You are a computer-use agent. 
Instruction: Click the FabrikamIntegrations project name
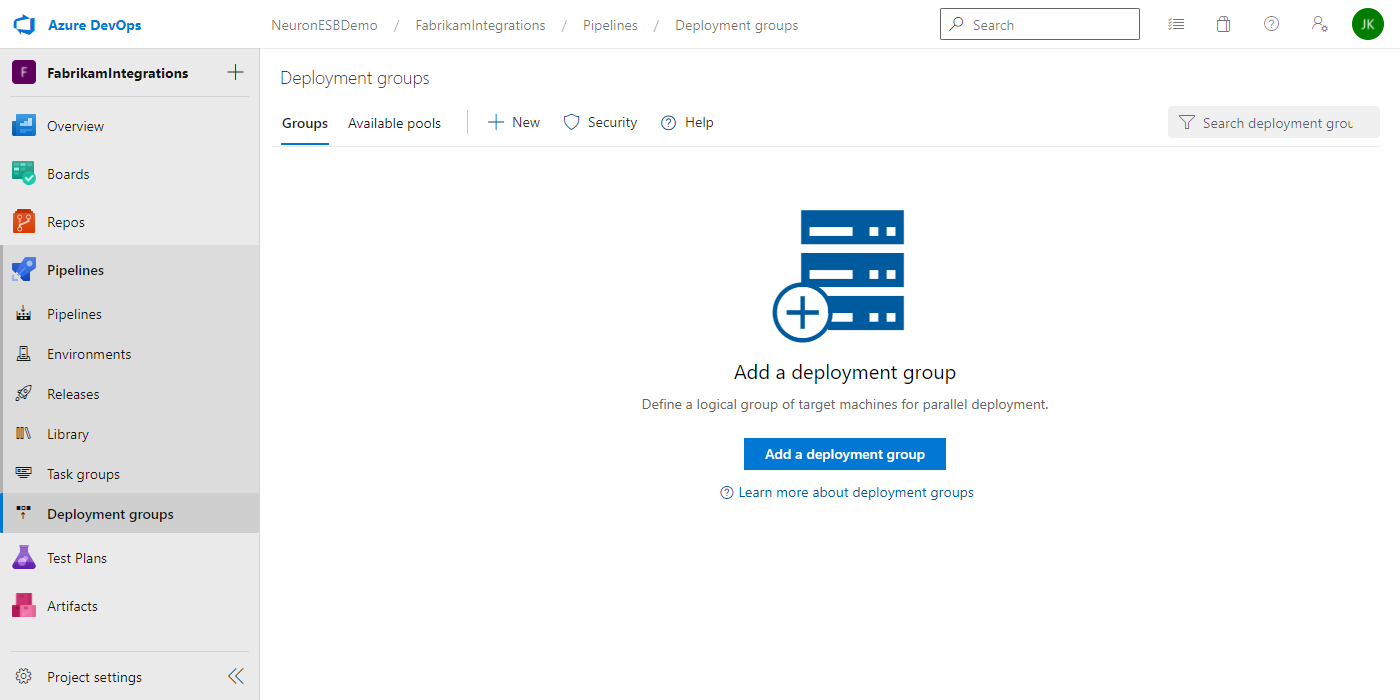(x=118, y=73)
